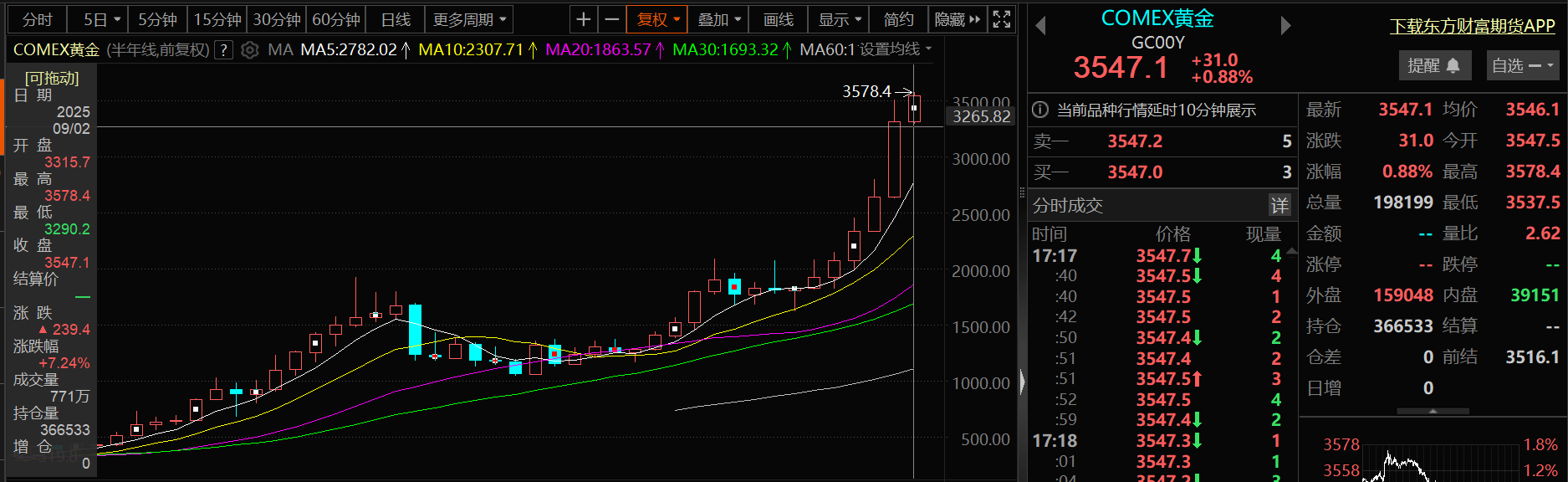Go to next instrument with right arrow
This screenshot has height=482, width=1568.
[1285, 26]
